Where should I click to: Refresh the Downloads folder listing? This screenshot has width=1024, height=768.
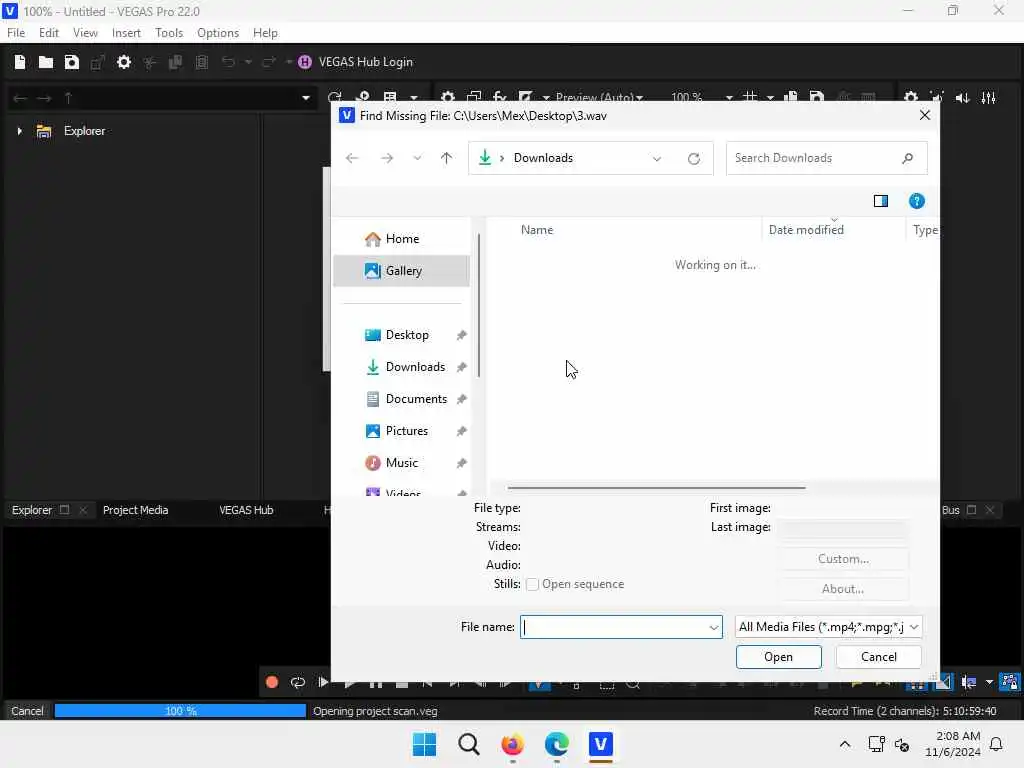click(x=694, y=158)
